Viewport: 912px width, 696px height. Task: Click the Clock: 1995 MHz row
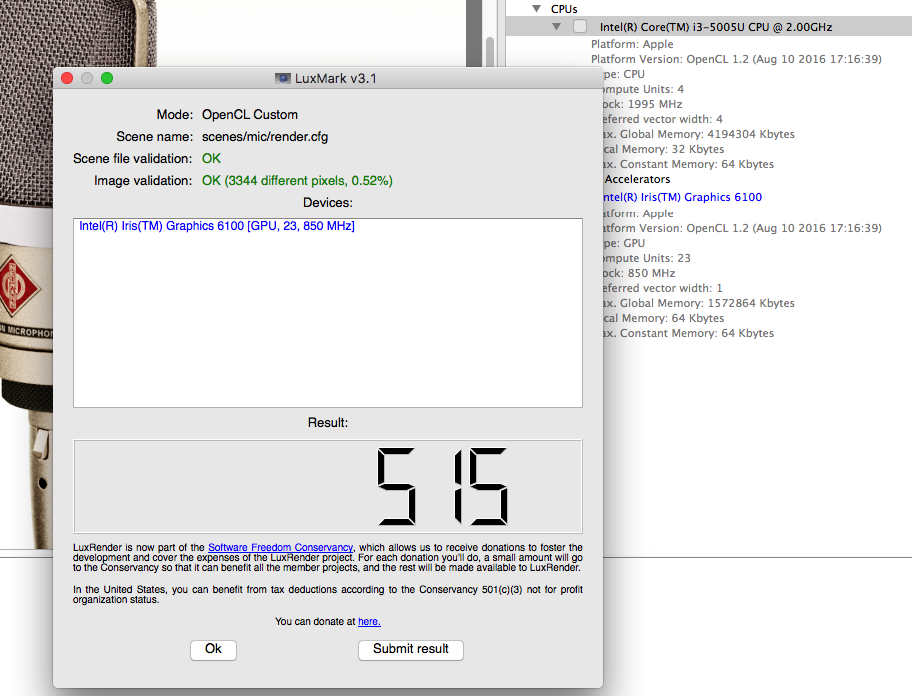pos(643,104)
